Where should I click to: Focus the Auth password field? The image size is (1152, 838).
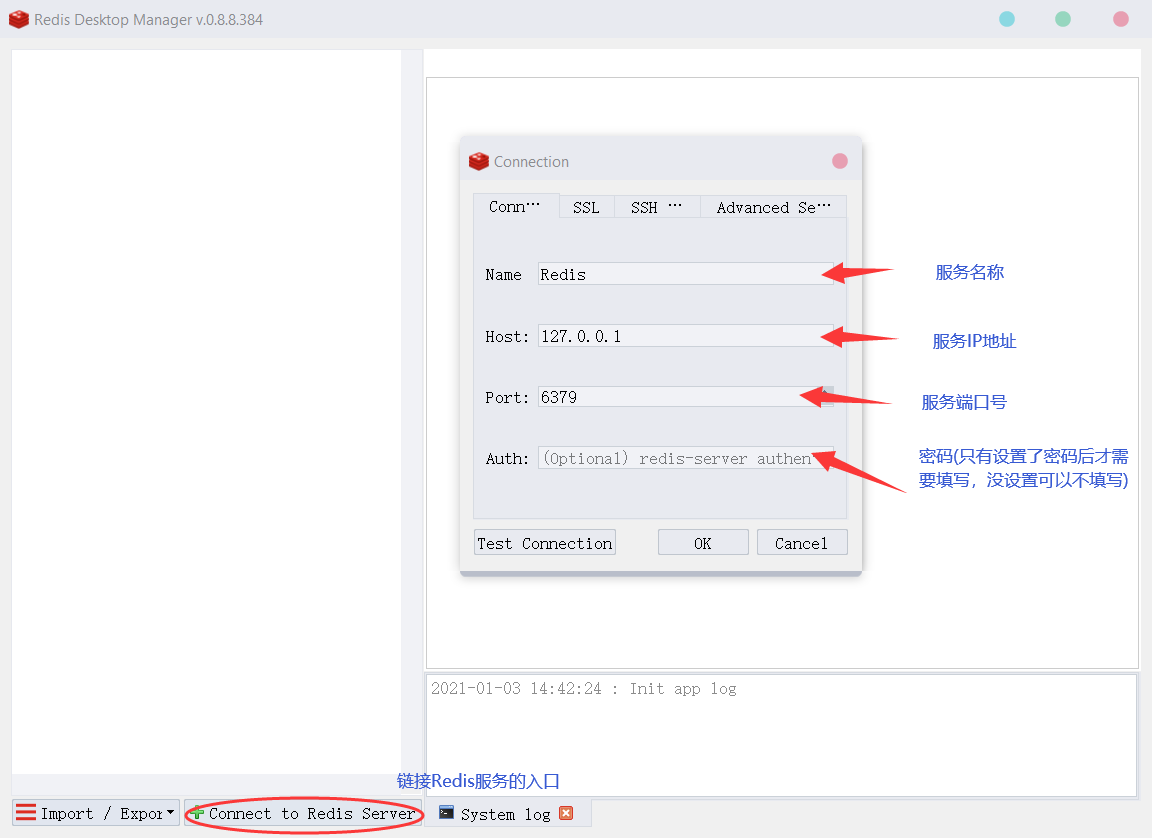(685, 458)
